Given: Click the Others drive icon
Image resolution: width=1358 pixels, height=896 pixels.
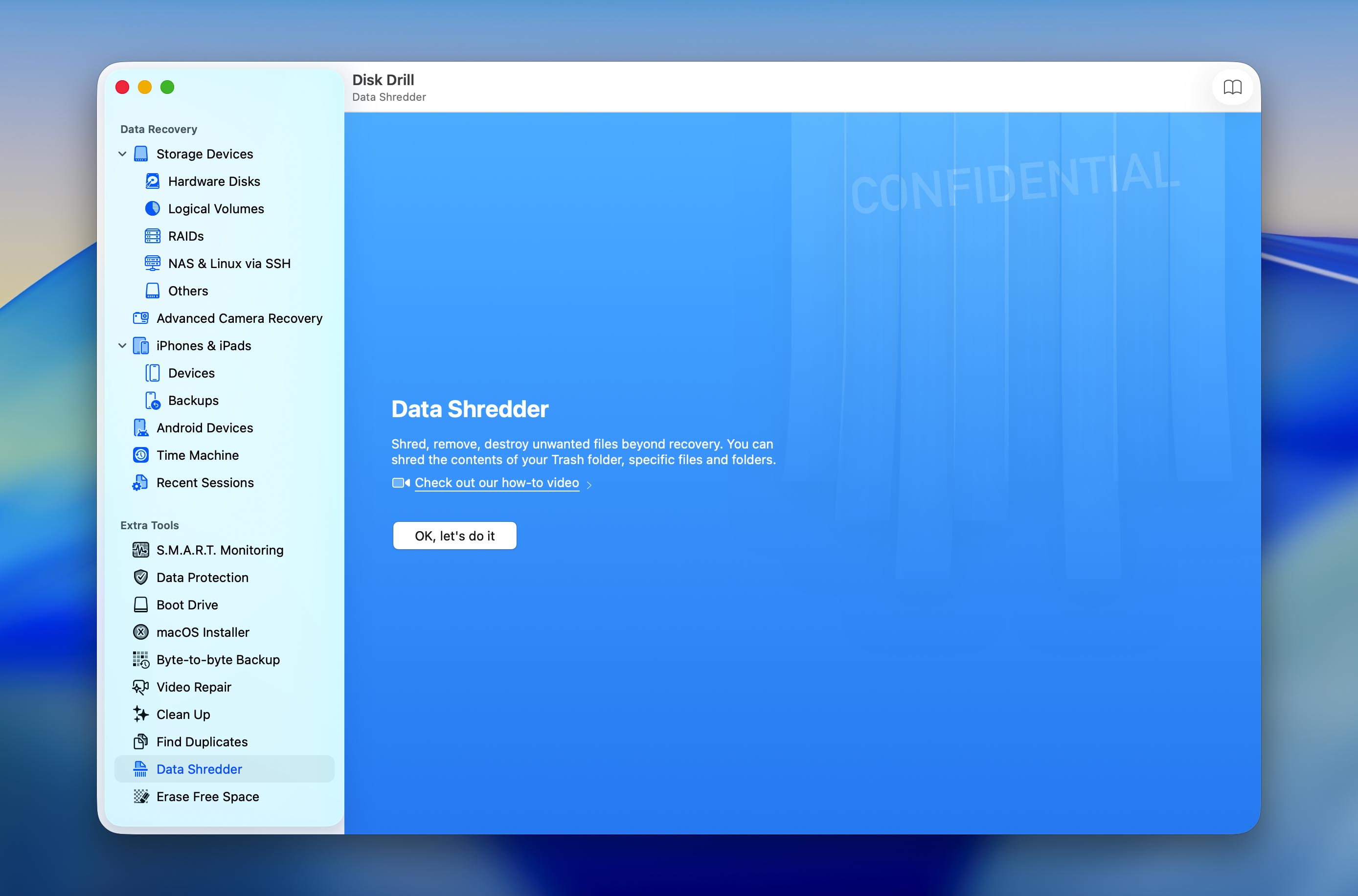Looking at the screenshot, I should point(153,291).
